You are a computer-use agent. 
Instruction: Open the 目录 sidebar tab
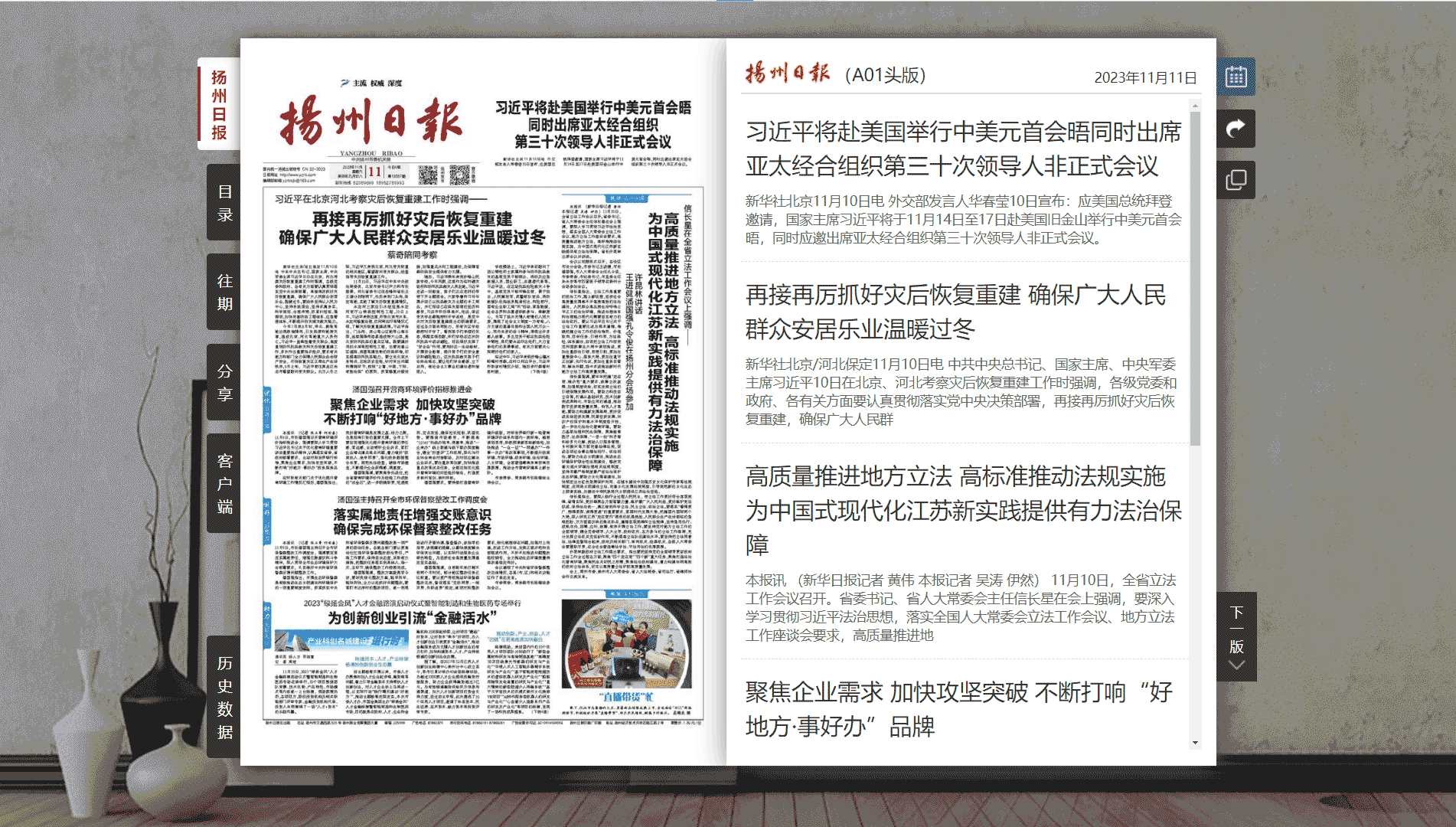point(224,203)
